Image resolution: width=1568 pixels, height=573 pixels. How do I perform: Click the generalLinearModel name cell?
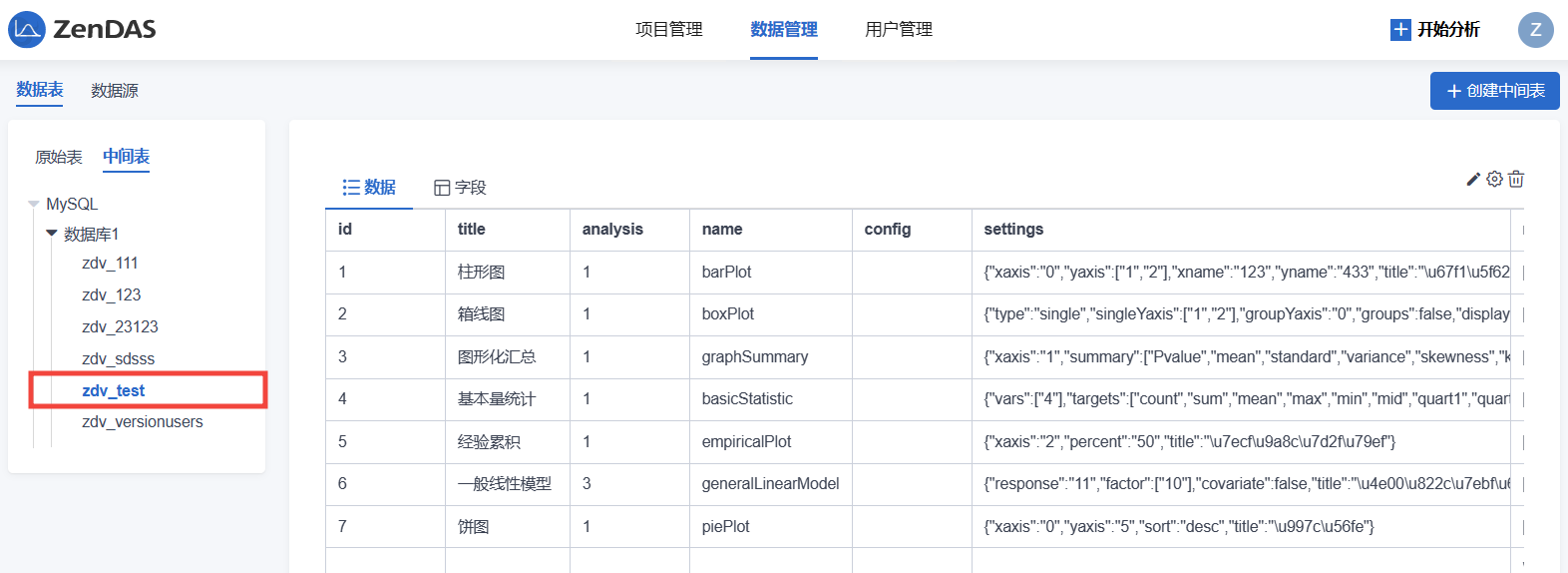click(x=770, y=484)
